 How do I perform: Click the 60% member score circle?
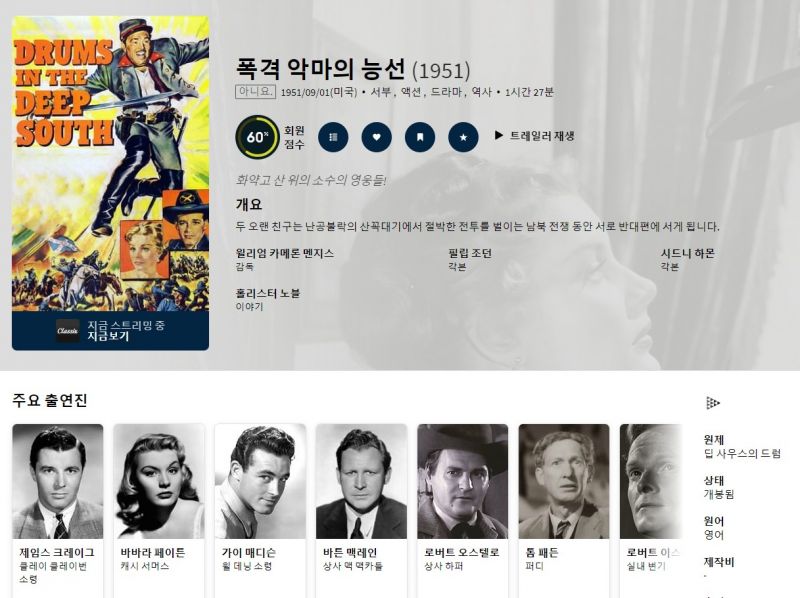click(x=257, y=137)
